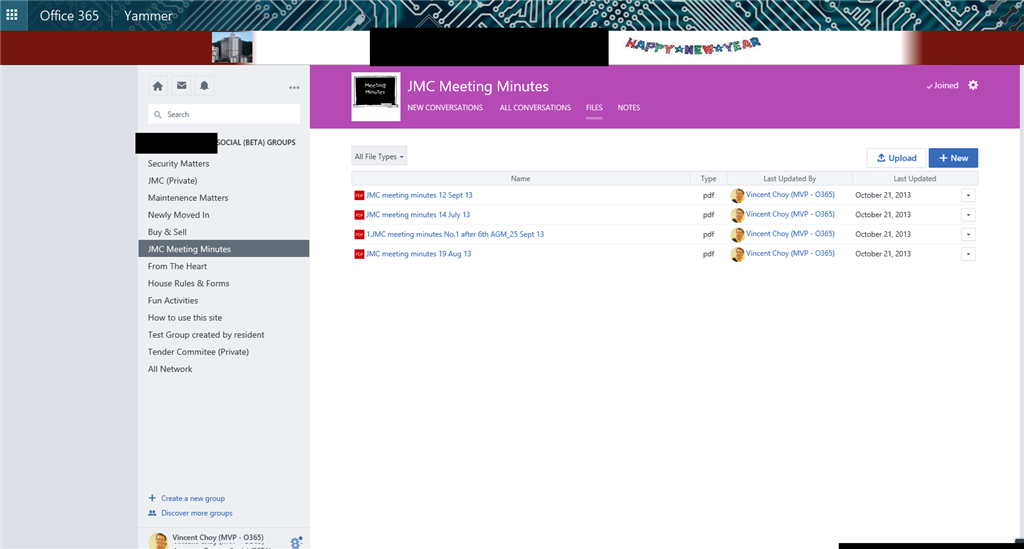
Task: Sort by Last Updated column header
Action: [x=914, y=178]
